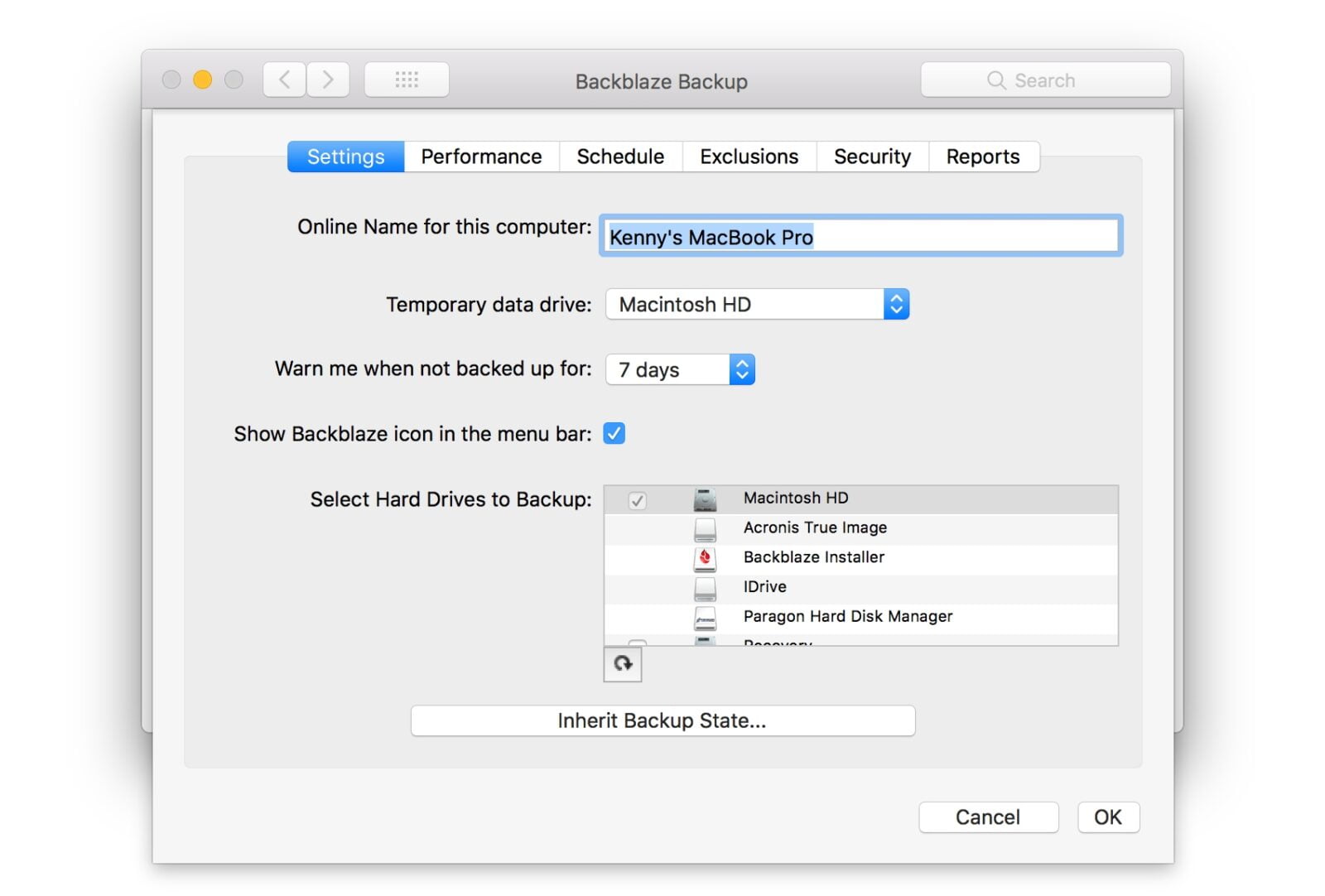Viewport: 1325px width, 896px height.
Task: Select Paragon Hard Disk Manager row text
Action: click(848, 616)
